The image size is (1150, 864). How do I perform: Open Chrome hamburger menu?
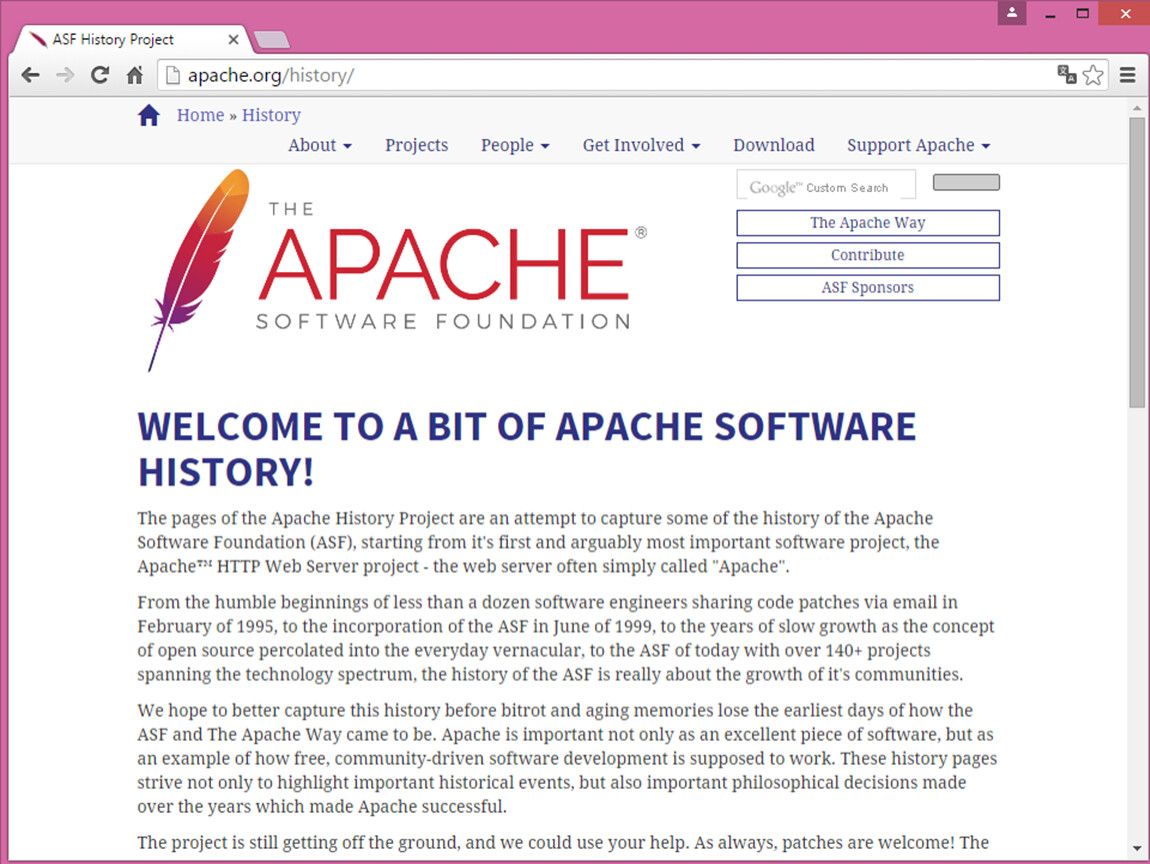(x=1128, y=75)
